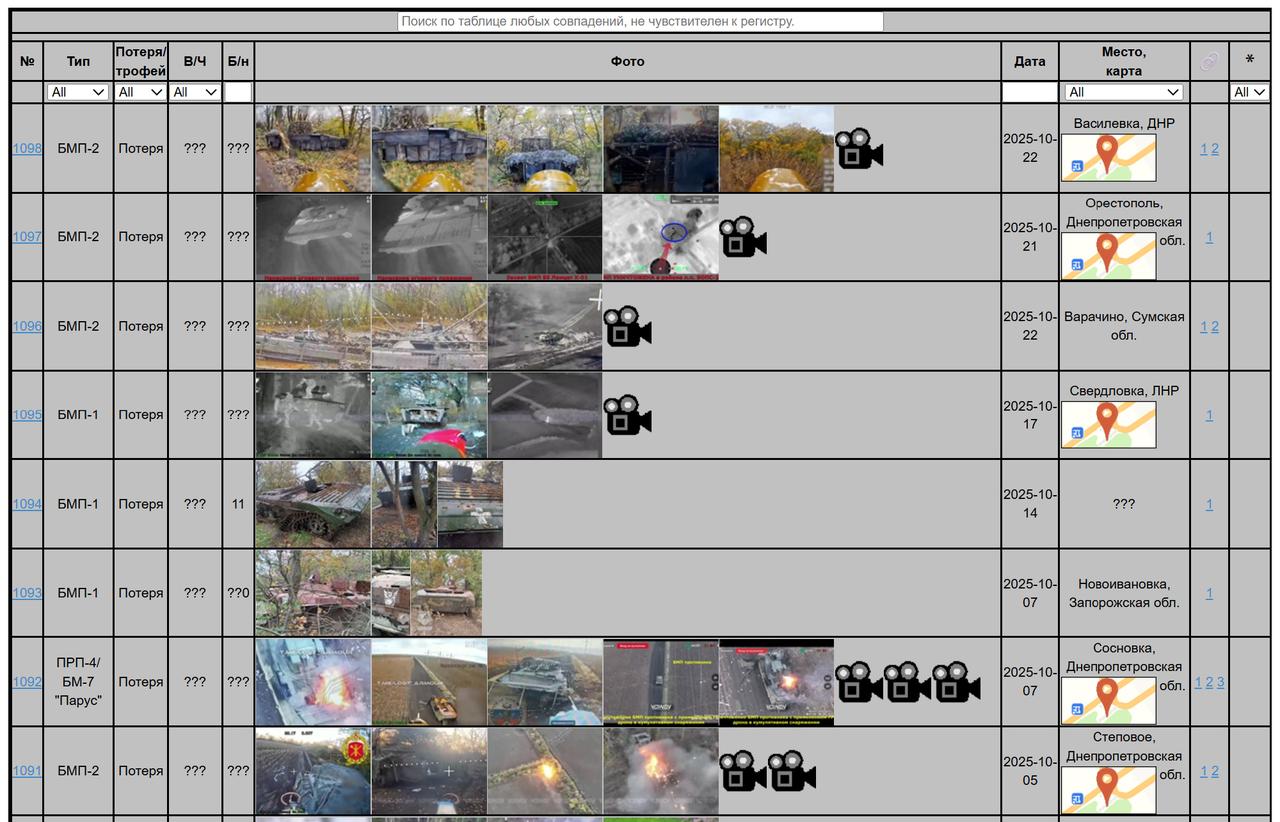
Task: Select the Б/н value 11 in row 1094
Action: coord(238,504)
